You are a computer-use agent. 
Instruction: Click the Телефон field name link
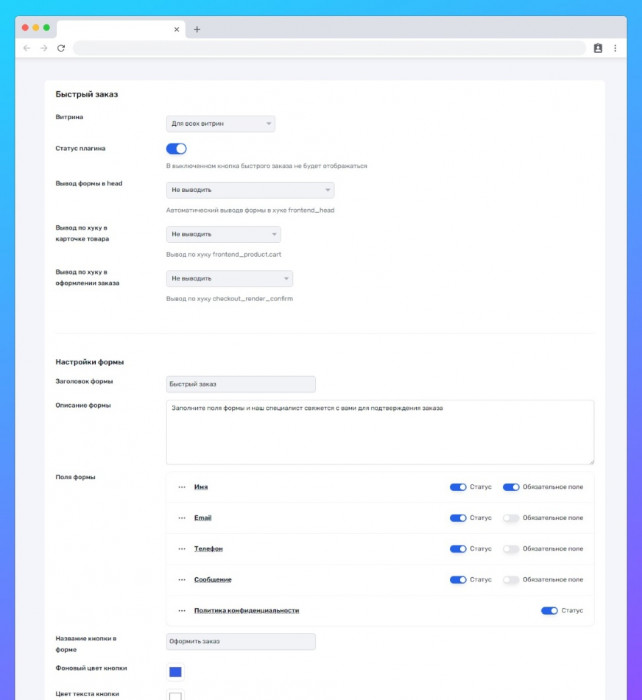208,549
